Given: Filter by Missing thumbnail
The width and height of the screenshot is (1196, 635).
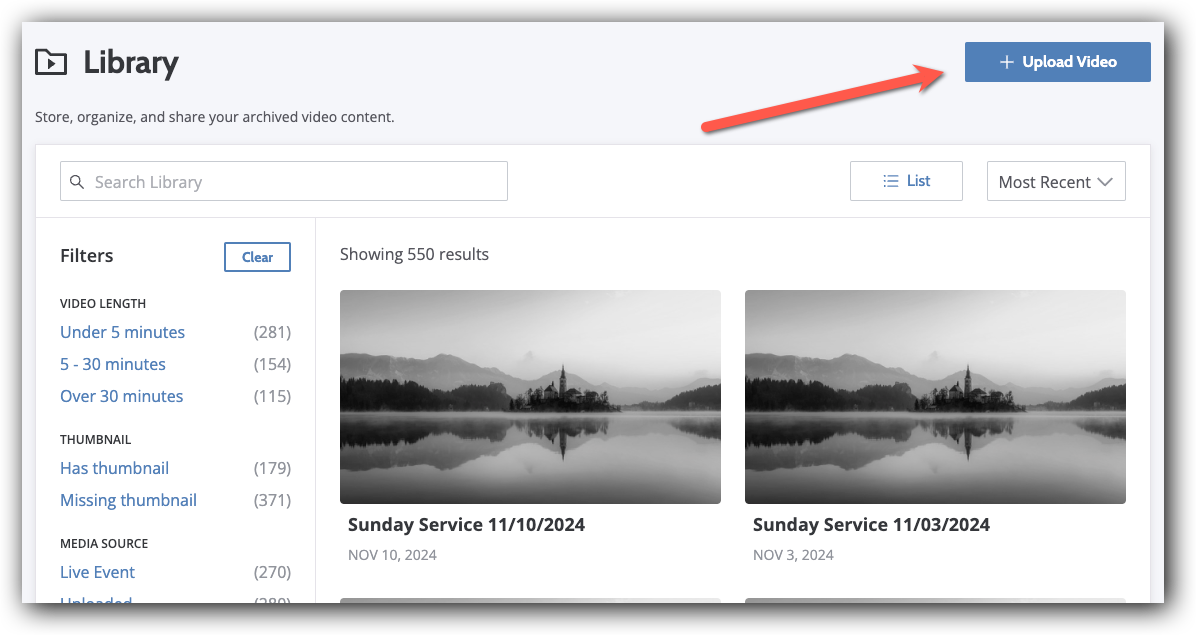Looking at the screenshot, I should (x=128, y=500).
